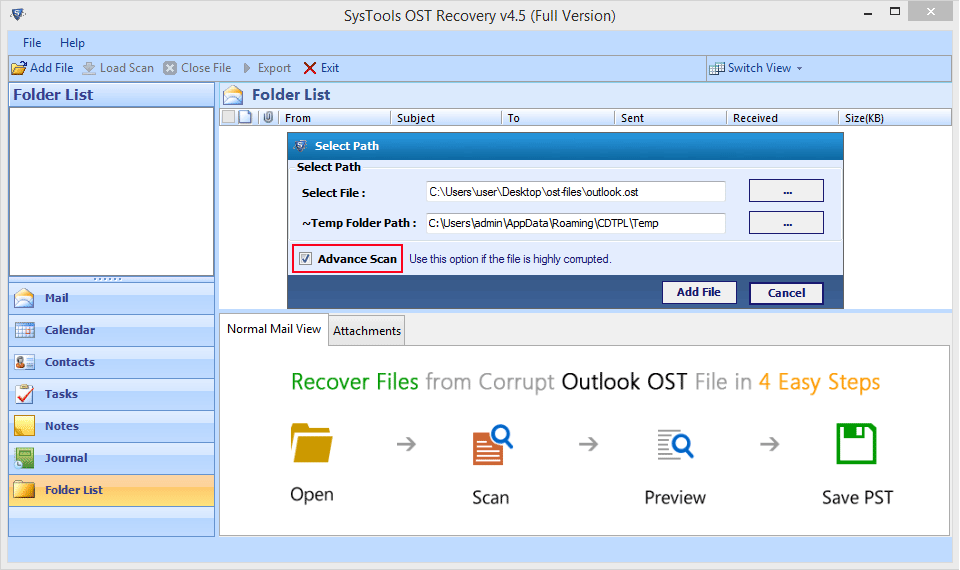Uncheck the Advance Scan checkbox
The width and height of the screenshot is (960, 570).
[305, 259]
